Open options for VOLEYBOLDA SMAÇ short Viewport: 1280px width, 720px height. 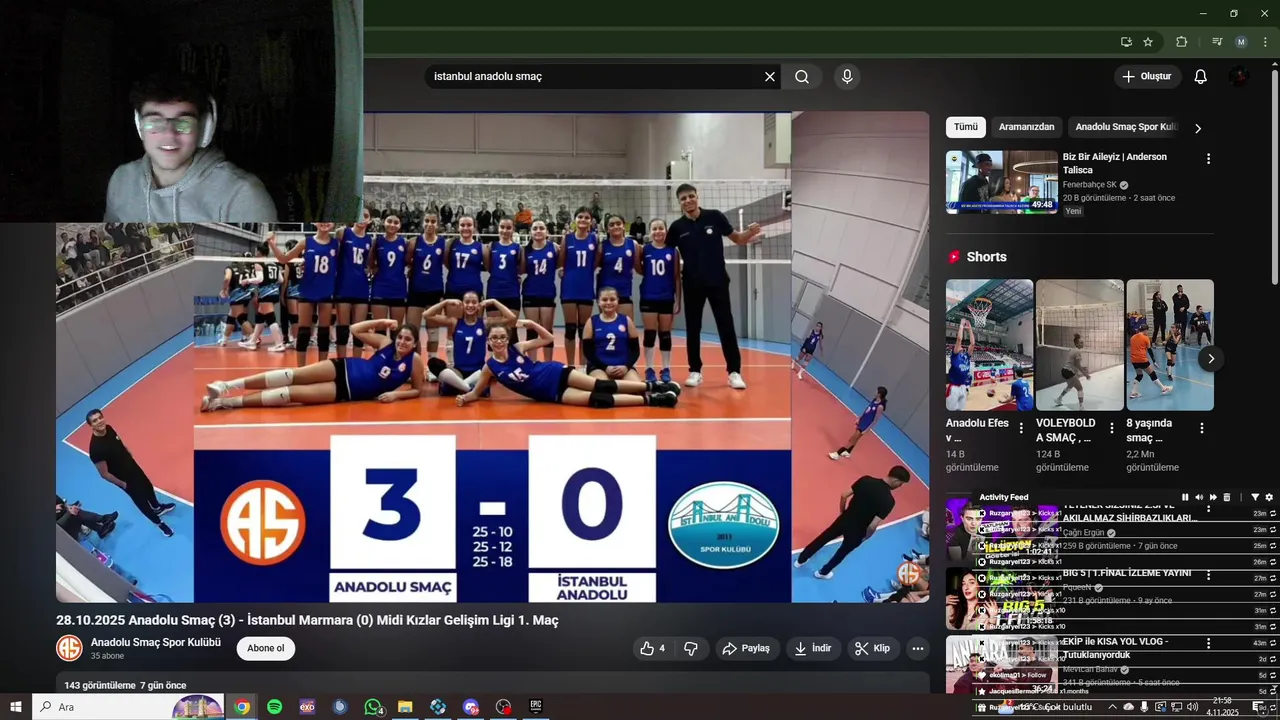[1111, 428]
